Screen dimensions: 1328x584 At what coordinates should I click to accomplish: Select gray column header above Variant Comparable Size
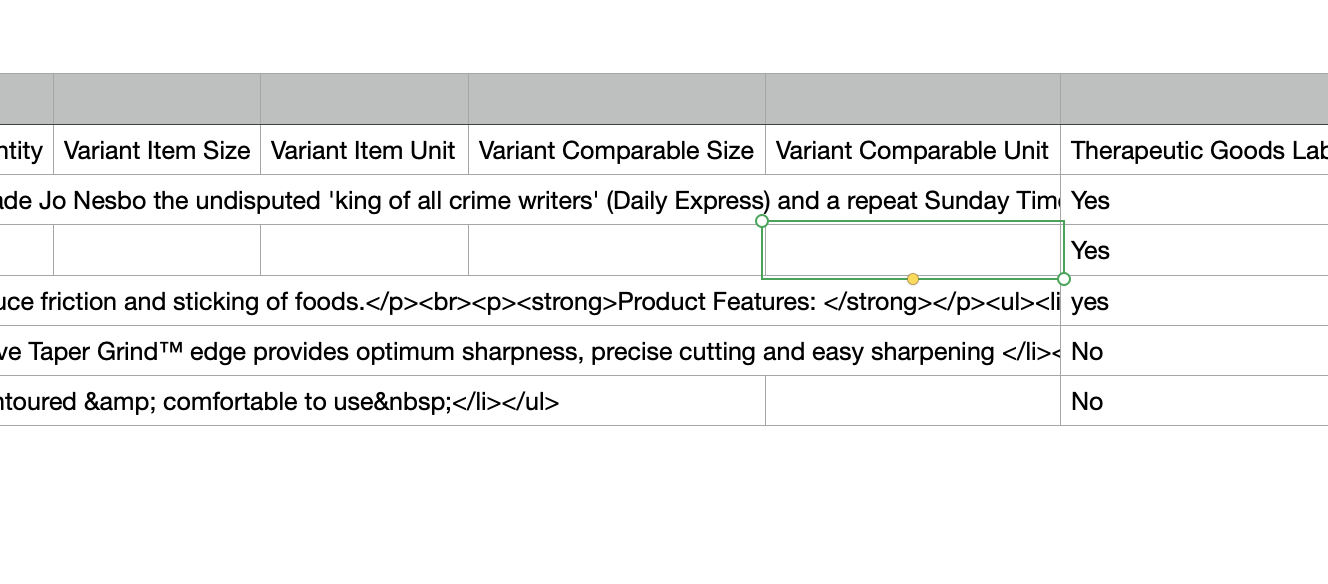click(x=617, y=99)
